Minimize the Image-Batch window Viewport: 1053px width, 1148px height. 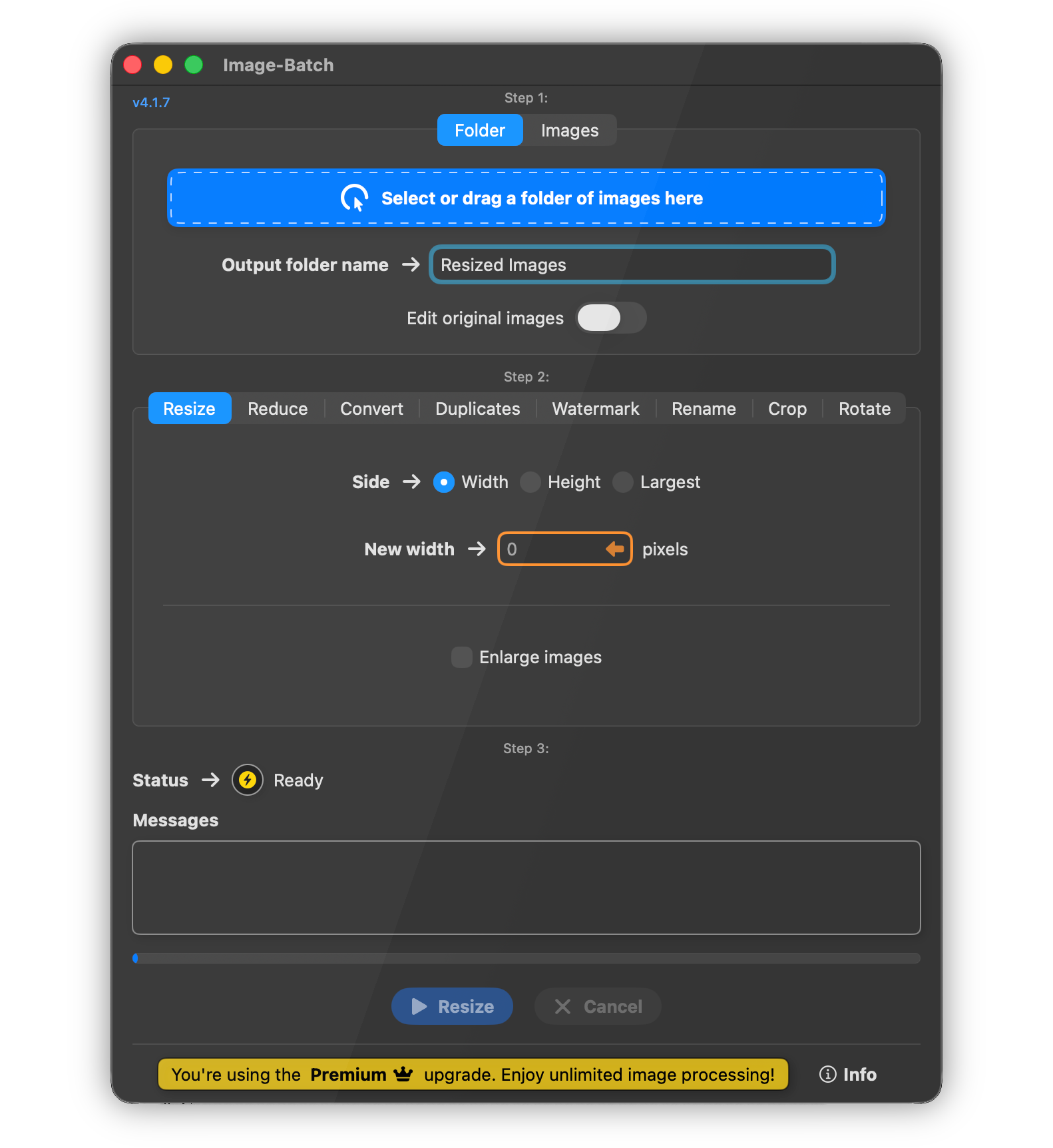[x=163, y=65]
